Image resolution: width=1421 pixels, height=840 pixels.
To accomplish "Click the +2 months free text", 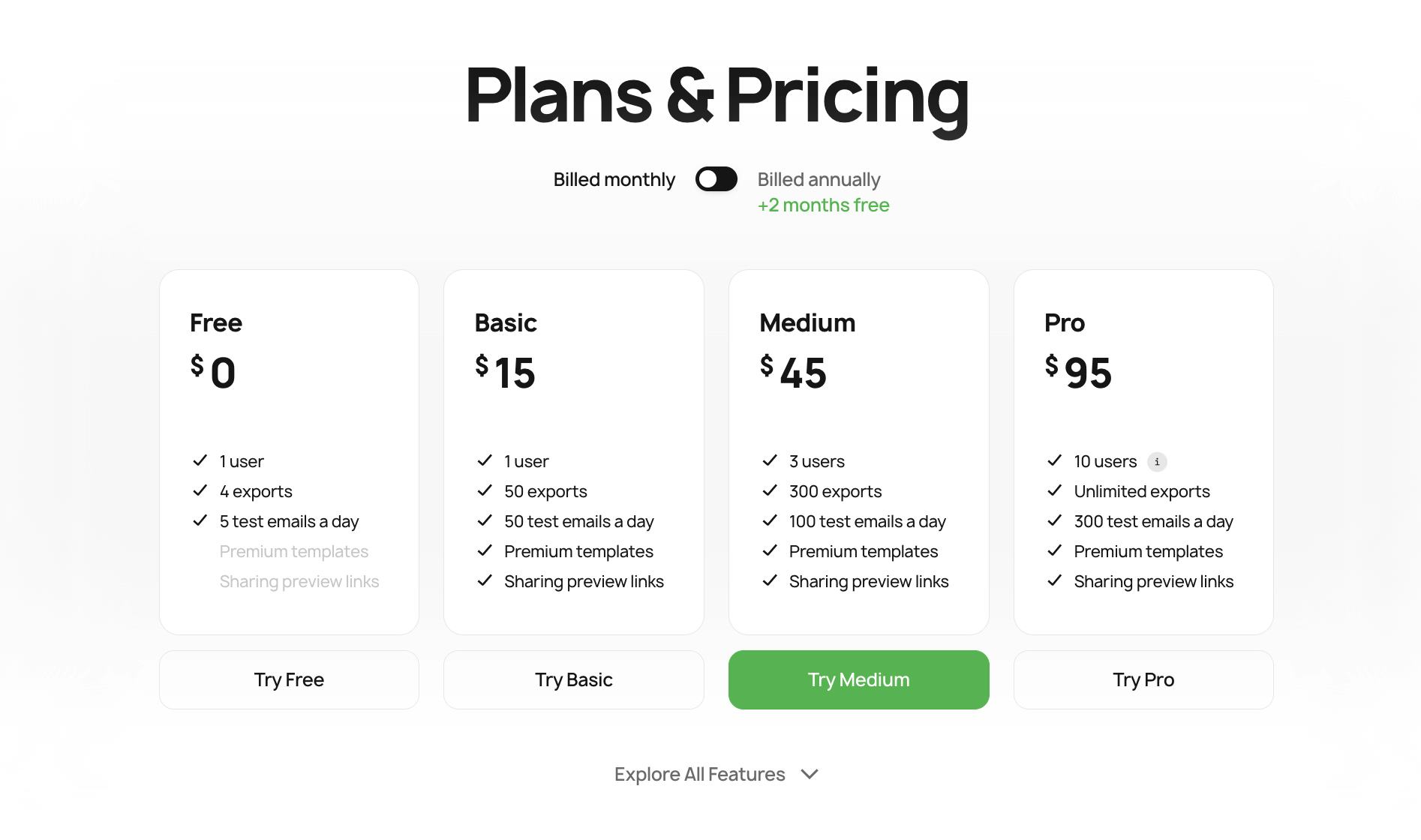I will 823,205.
